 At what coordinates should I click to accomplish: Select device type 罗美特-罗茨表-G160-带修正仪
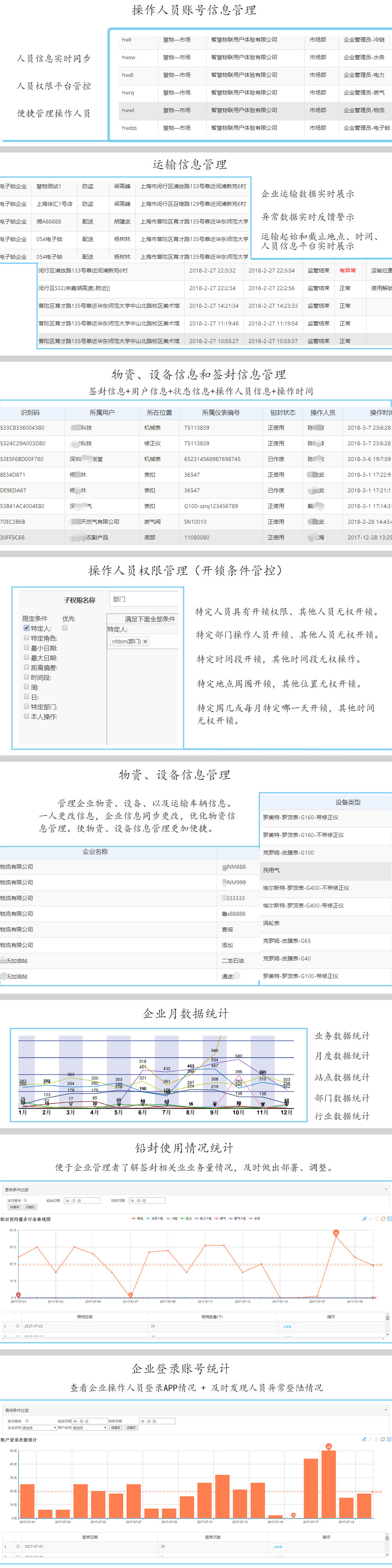point(301,817)
